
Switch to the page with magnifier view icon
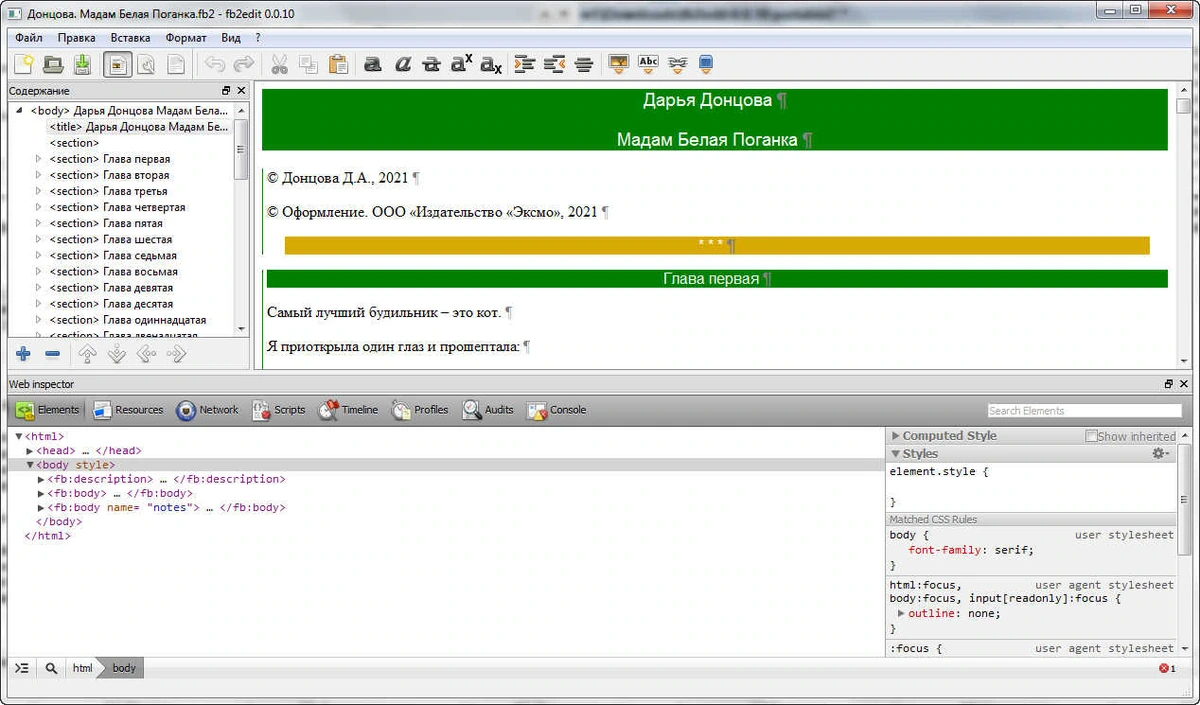(146, 64)
